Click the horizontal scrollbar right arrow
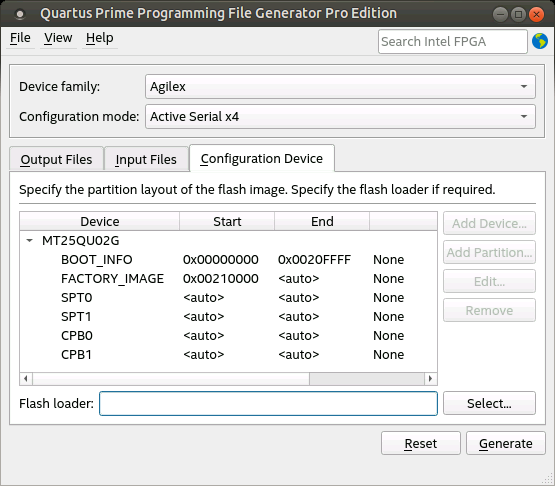The height and width of the screenshot is (486, 555). [x=430, y=378]
